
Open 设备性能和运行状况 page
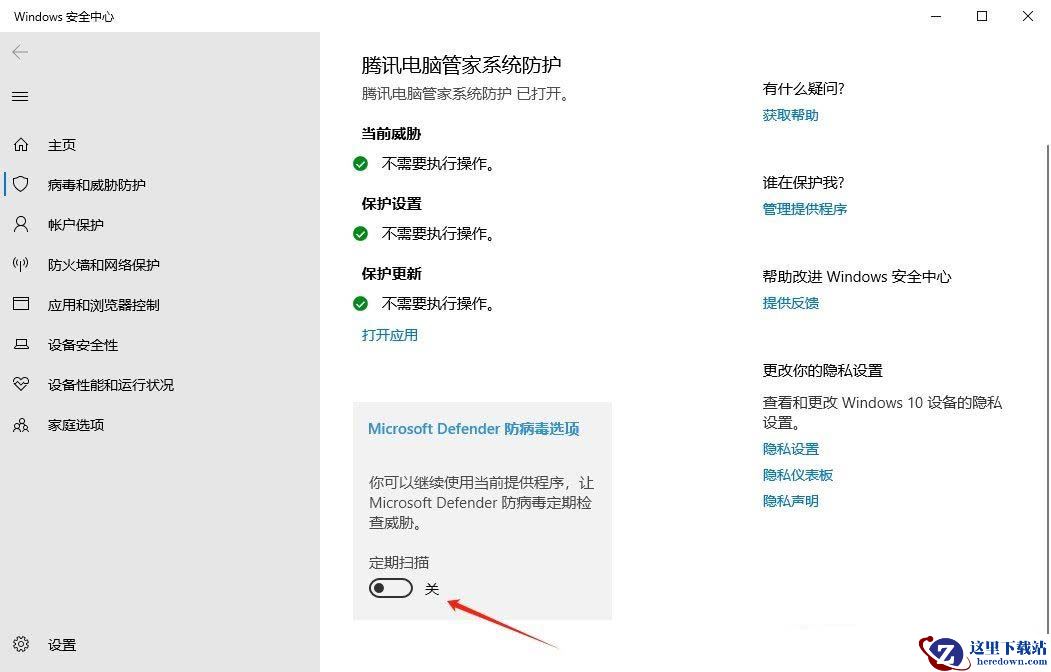111,385
